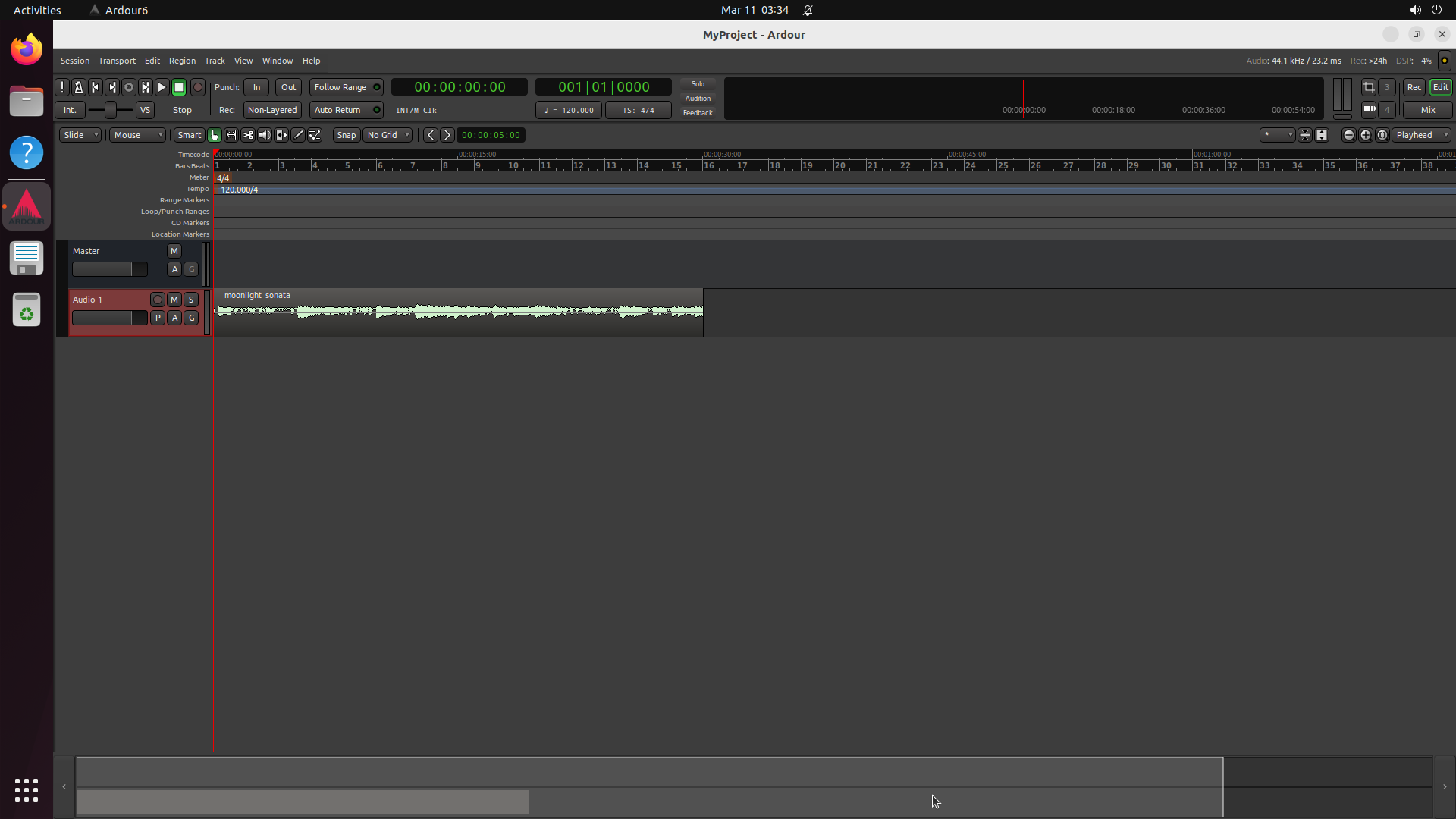
Task: Enable Follow Range toggle
Action: [347, 87]
